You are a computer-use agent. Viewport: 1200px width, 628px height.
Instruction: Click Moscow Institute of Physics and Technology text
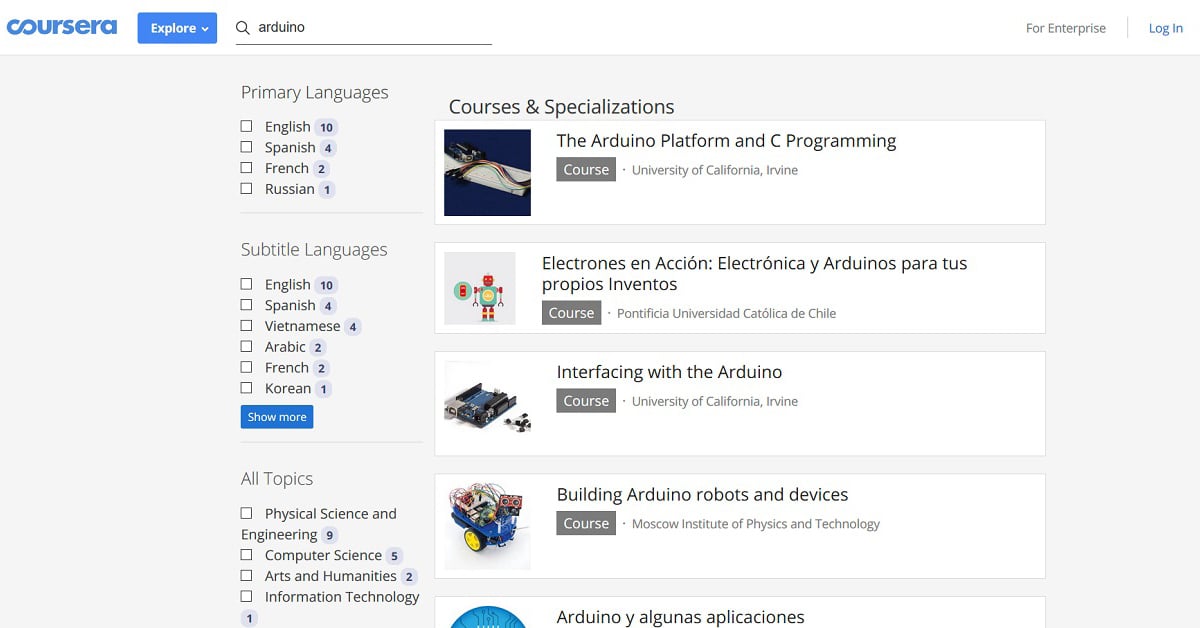756,524
